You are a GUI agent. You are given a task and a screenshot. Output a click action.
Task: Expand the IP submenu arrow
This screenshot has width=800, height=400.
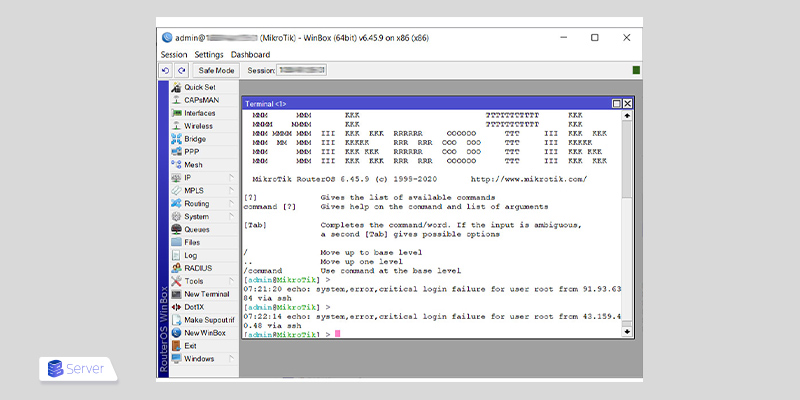click(231, 178)
